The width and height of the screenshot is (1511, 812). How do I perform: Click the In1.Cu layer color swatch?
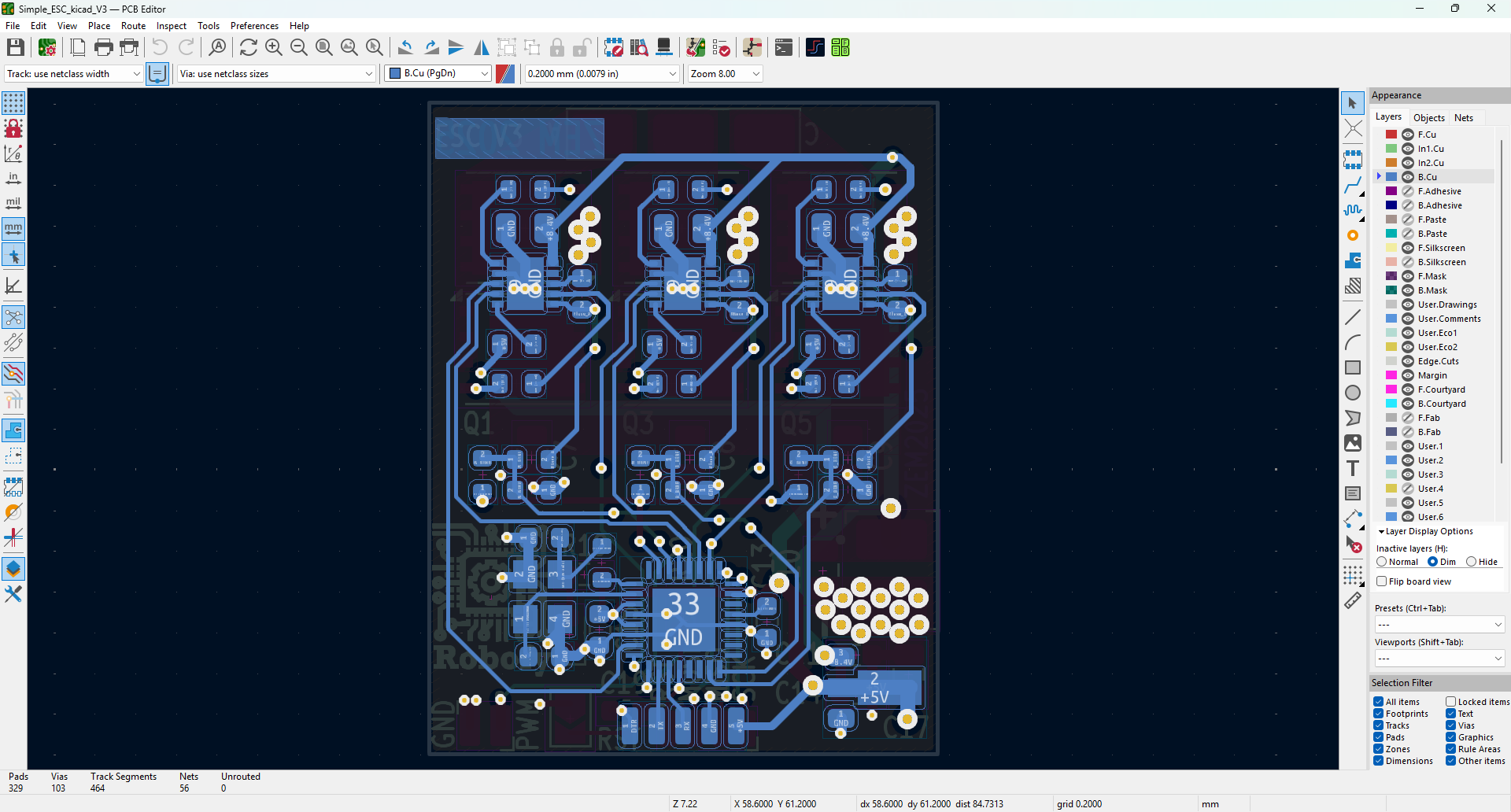point(1391,149)
